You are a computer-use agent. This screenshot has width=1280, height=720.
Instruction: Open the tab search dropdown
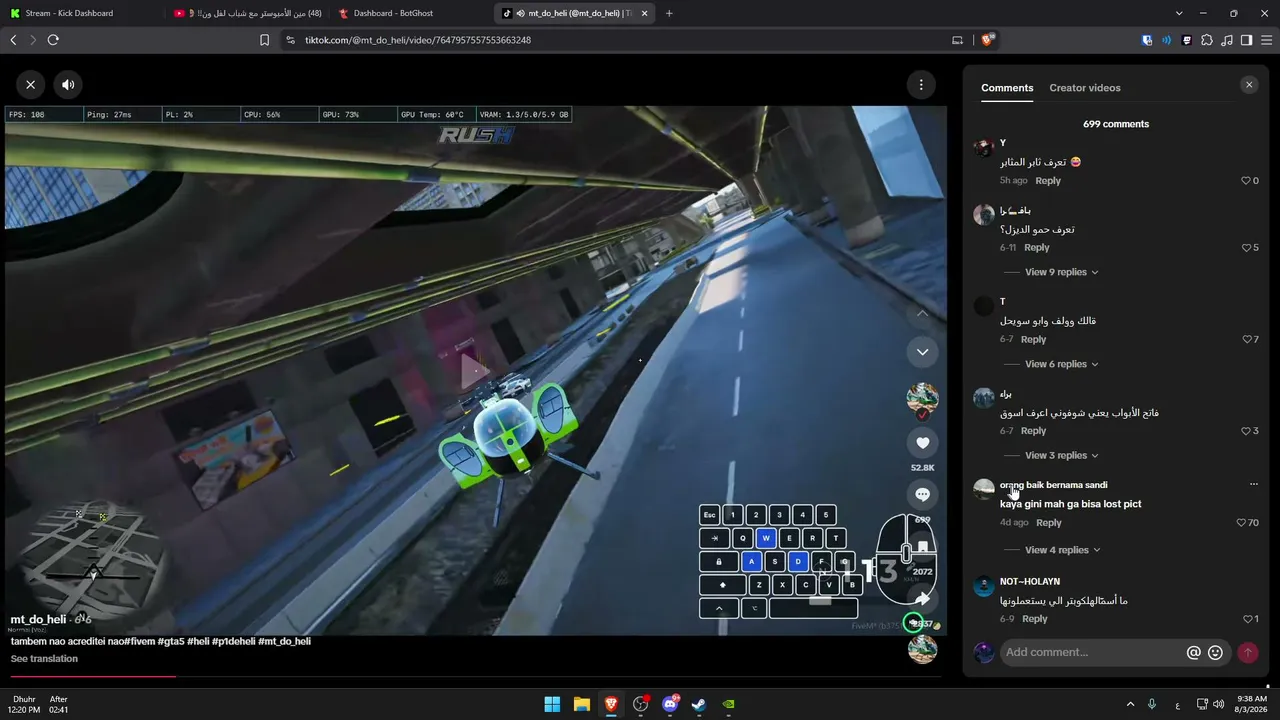pyautogui.click(x=1179, y=13)
